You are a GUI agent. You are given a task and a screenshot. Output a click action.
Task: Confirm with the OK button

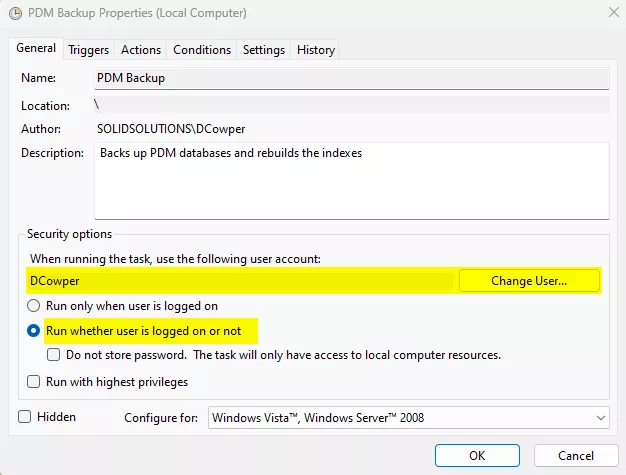point(477,456)
